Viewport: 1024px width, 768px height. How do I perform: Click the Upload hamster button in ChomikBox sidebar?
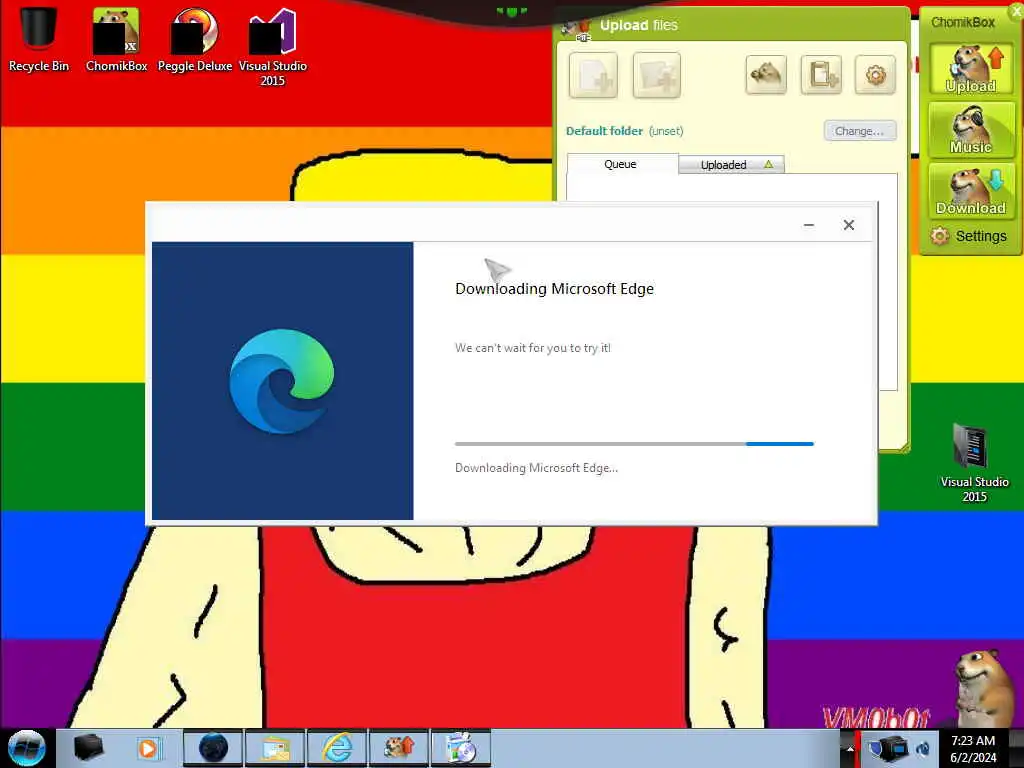[971, 69]
